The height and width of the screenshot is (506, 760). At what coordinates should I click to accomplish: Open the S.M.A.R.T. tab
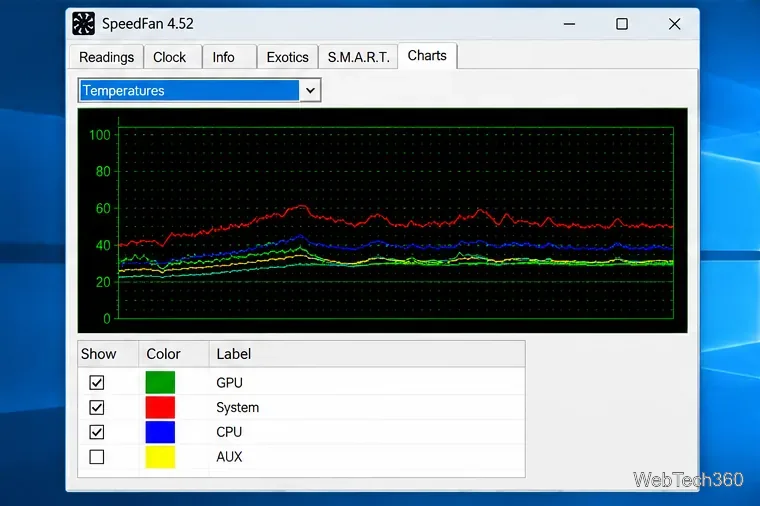358,57
